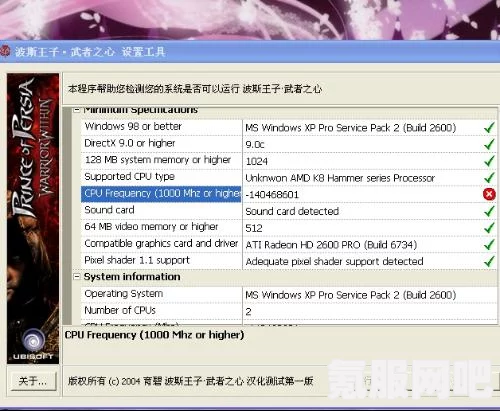
Task: Collapse the System information section
Action: point(77,277)
